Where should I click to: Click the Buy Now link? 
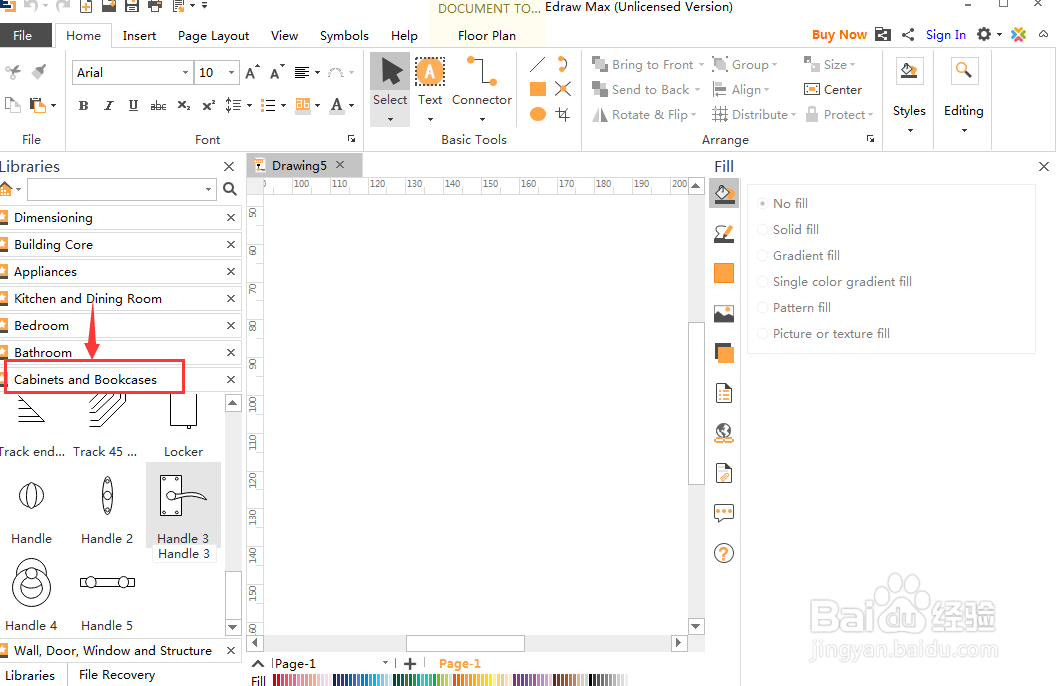(x=839, y=34)
